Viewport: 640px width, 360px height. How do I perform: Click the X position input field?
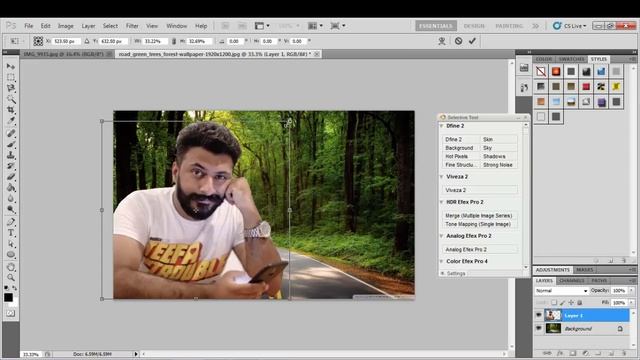[66, 41]
